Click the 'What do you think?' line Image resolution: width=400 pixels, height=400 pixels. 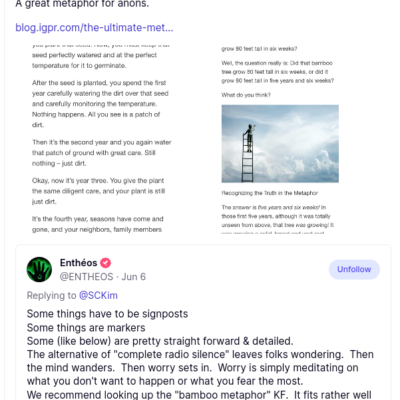click(246, 95)
